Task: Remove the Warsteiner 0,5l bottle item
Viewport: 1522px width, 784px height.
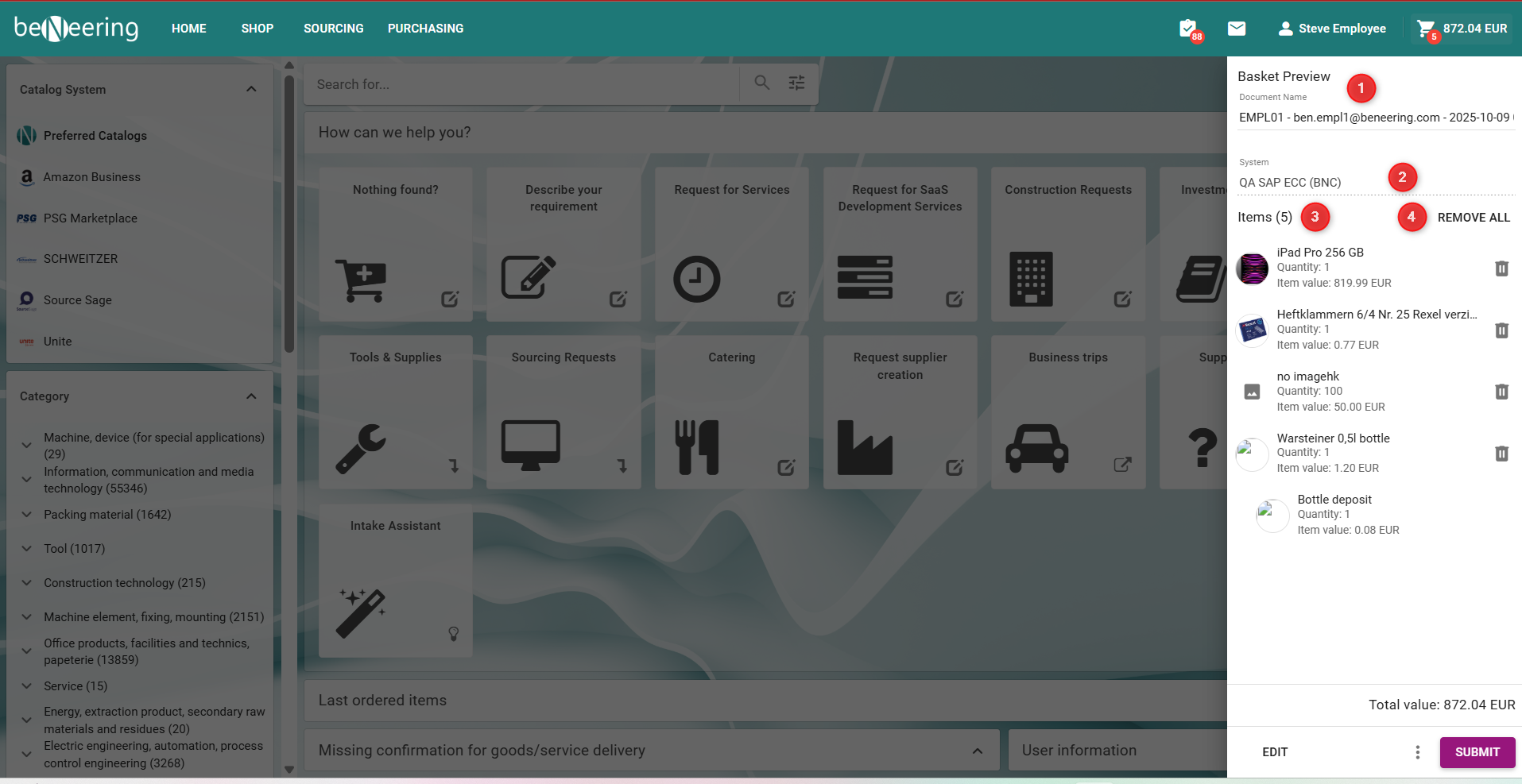Action: [1501, 454]
